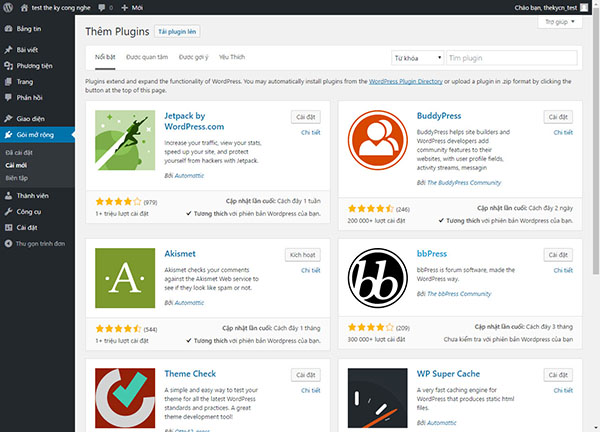This screenshot has width=600, height=432.
Task: Install Theme Check with its Cài đặt button
Action: tap(306, 375)
